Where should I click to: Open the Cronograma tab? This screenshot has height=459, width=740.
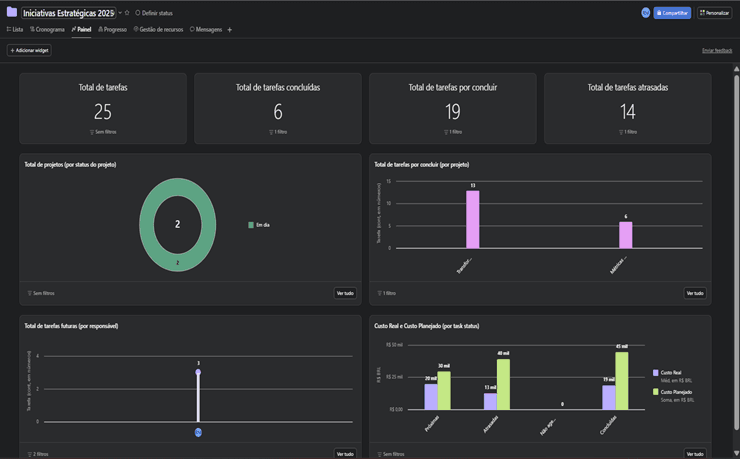click(47, 30)
